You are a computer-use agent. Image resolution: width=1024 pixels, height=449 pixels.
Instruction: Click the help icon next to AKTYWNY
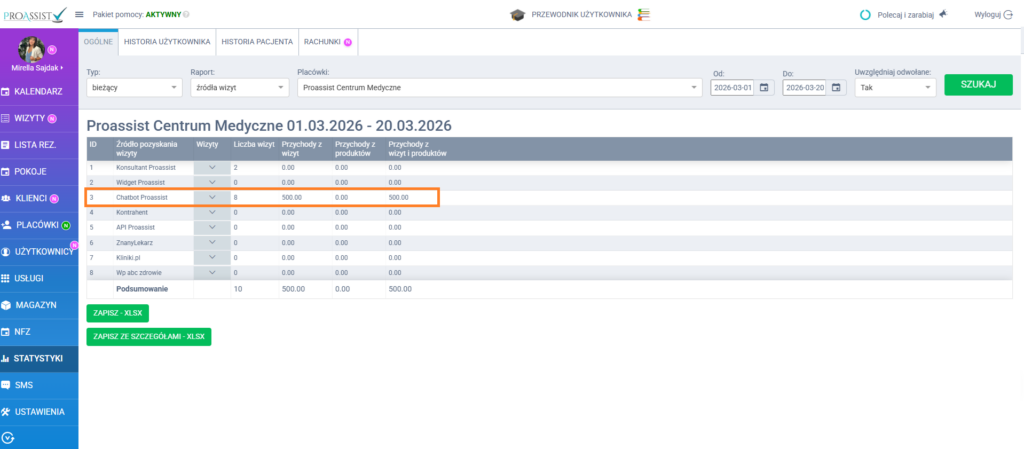[x=187, y=15]
